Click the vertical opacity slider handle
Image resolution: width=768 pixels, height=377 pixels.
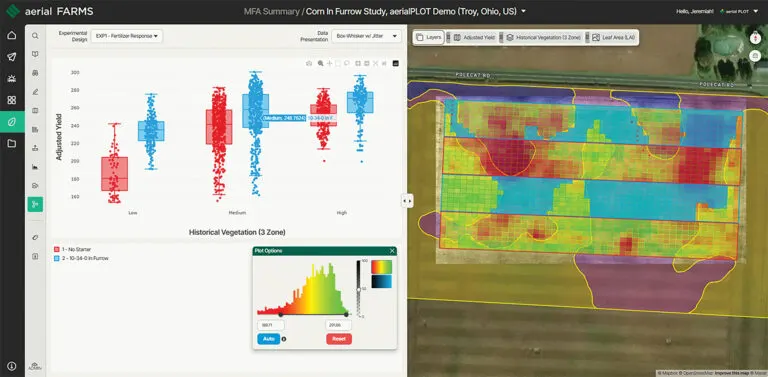[359, 290]
